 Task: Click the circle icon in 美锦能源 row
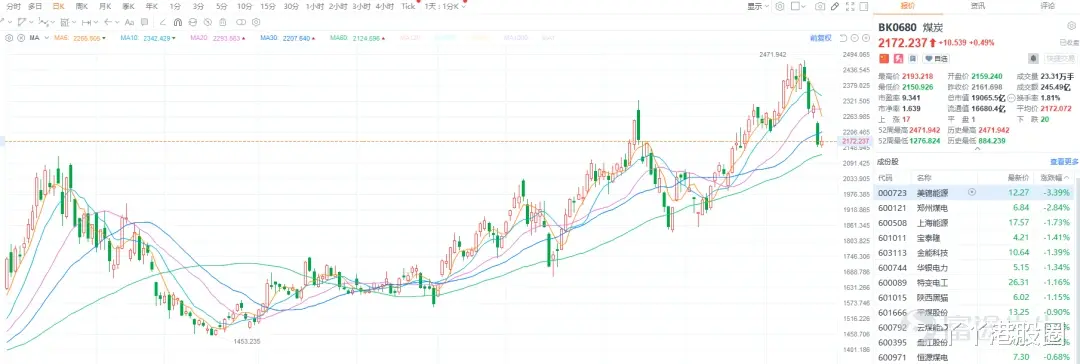pos(972,192)
